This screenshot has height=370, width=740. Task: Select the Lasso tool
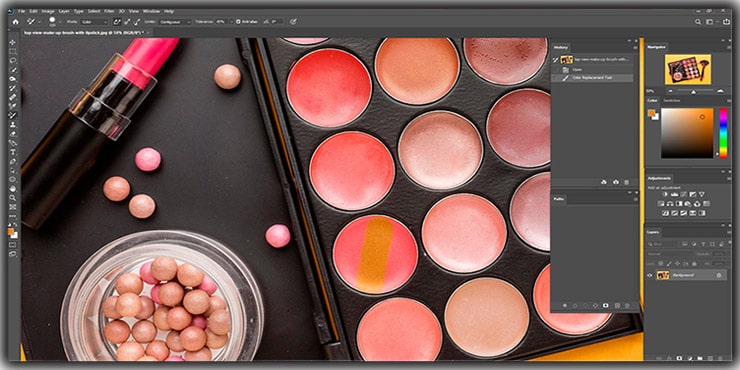[13, 60]
